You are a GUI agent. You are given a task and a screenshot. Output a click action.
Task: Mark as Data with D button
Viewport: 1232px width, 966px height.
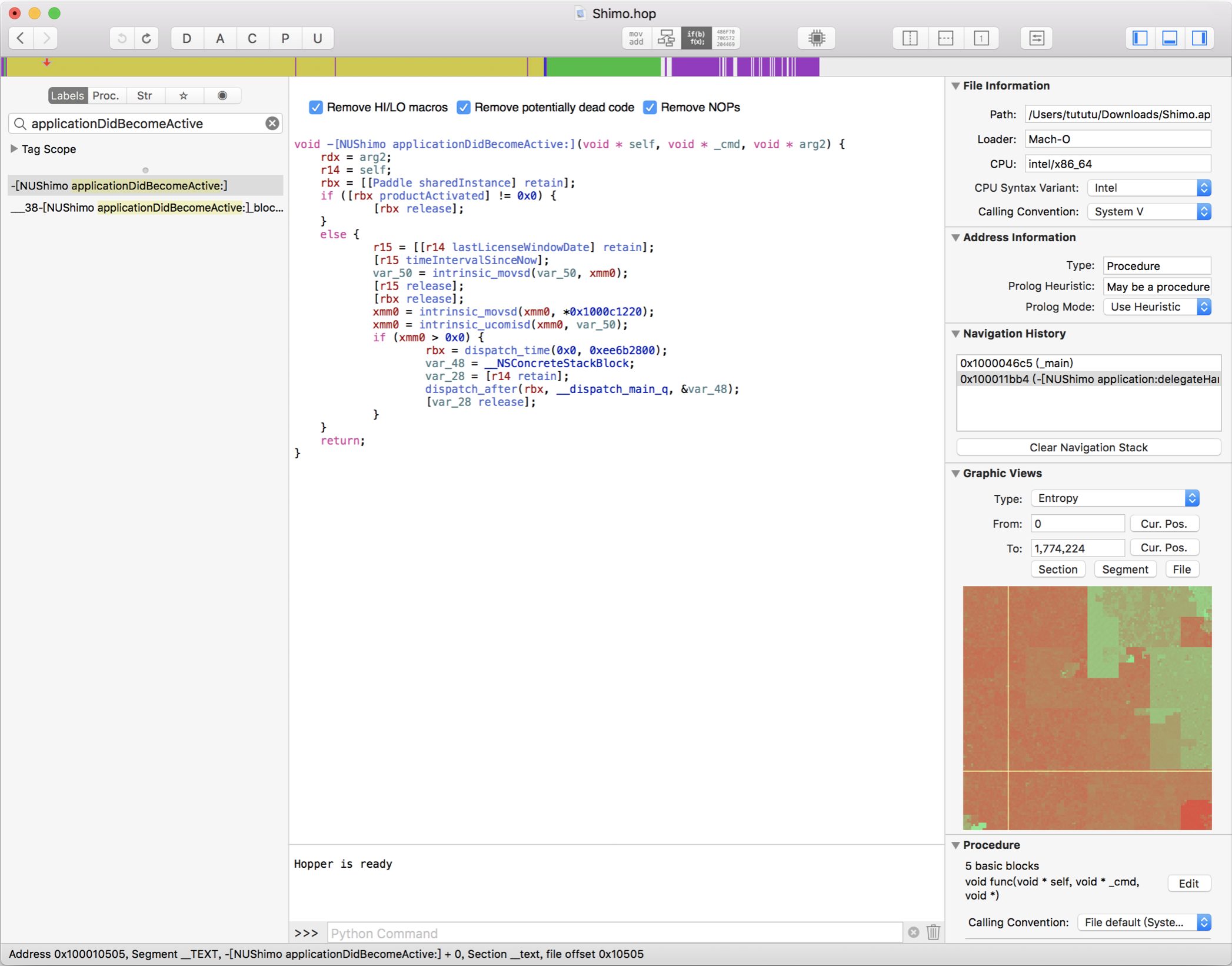click(x=187, y=38)
